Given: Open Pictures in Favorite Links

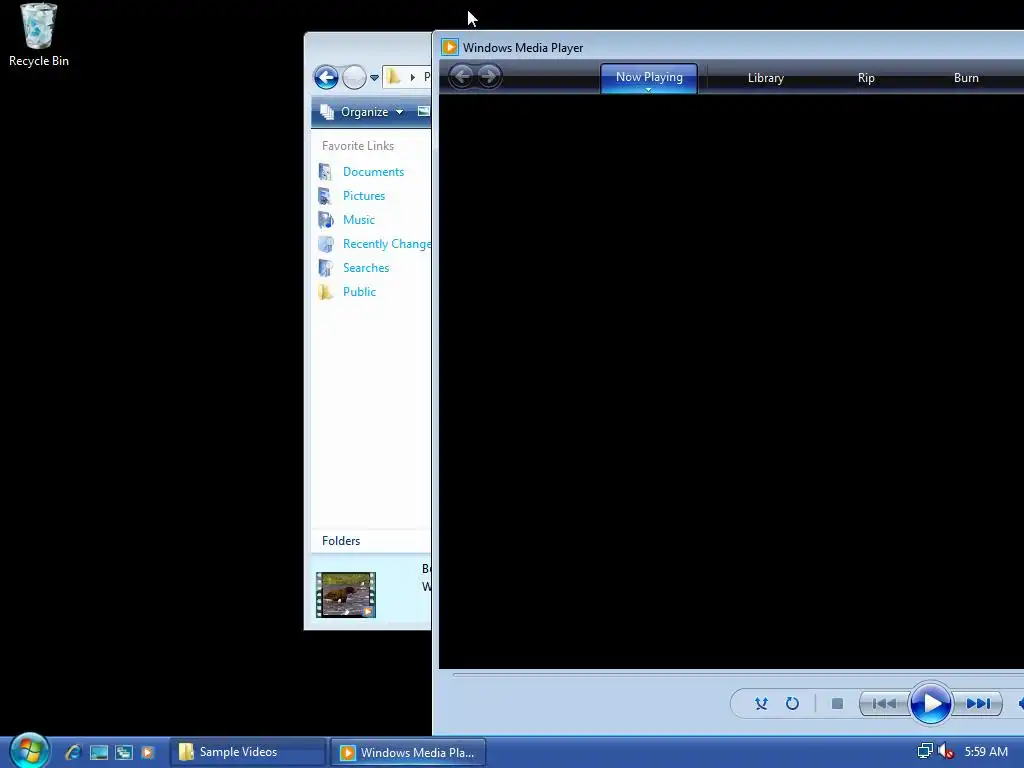Looking at the screenshot, I should tap(364, 196).
